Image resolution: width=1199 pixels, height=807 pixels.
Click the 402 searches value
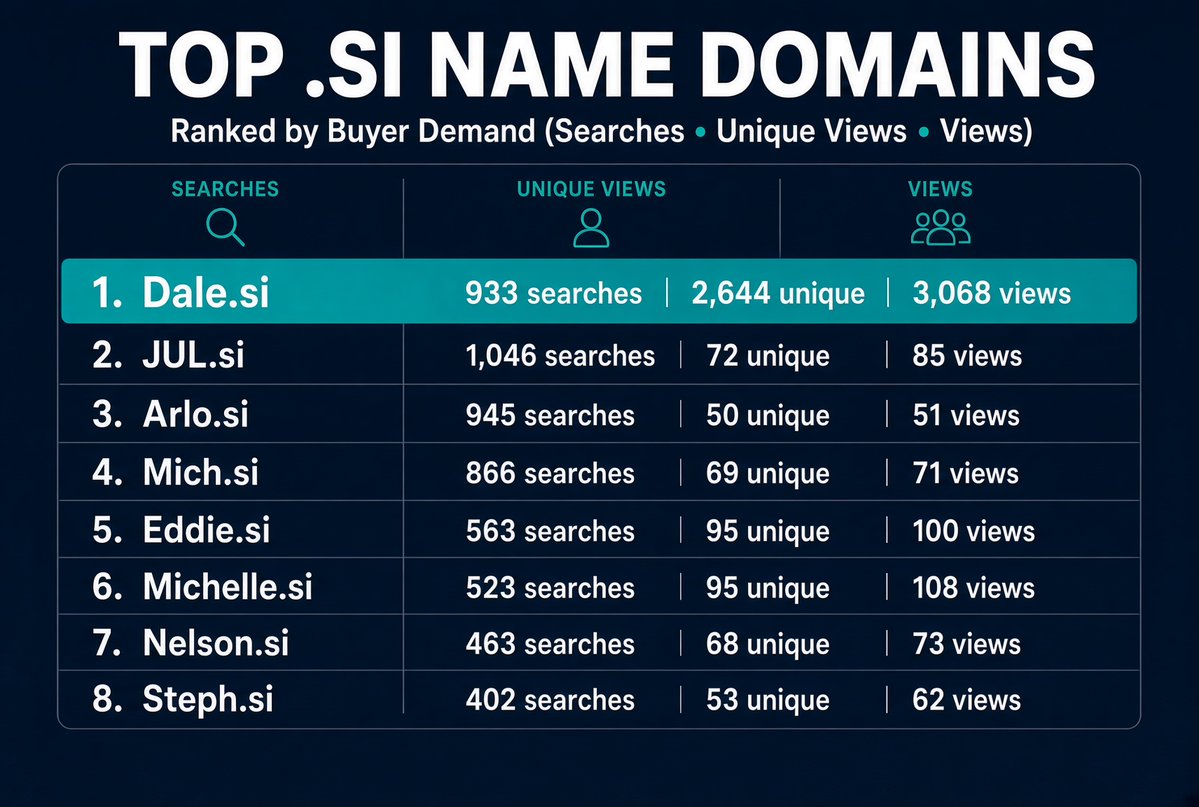point(550,700)
